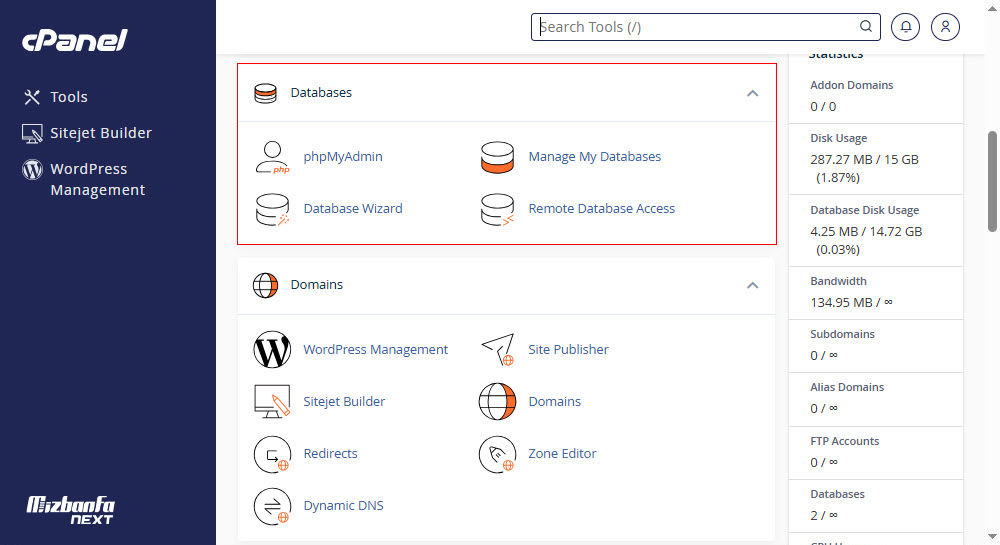Click the Zone Editor icon

497,454
